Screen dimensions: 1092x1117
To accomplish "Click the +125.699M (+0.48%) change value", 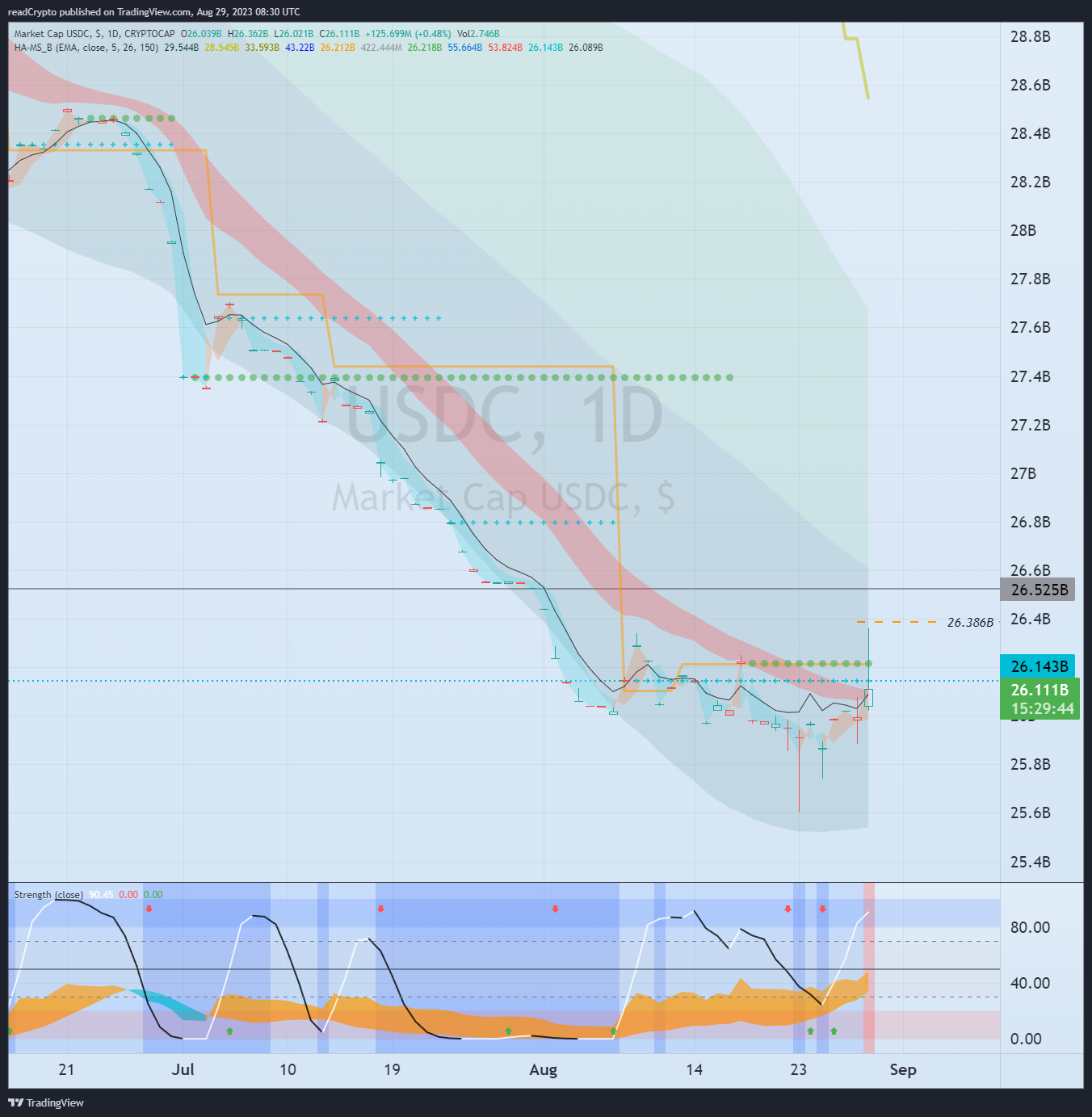I will click(x=408, y=34).
